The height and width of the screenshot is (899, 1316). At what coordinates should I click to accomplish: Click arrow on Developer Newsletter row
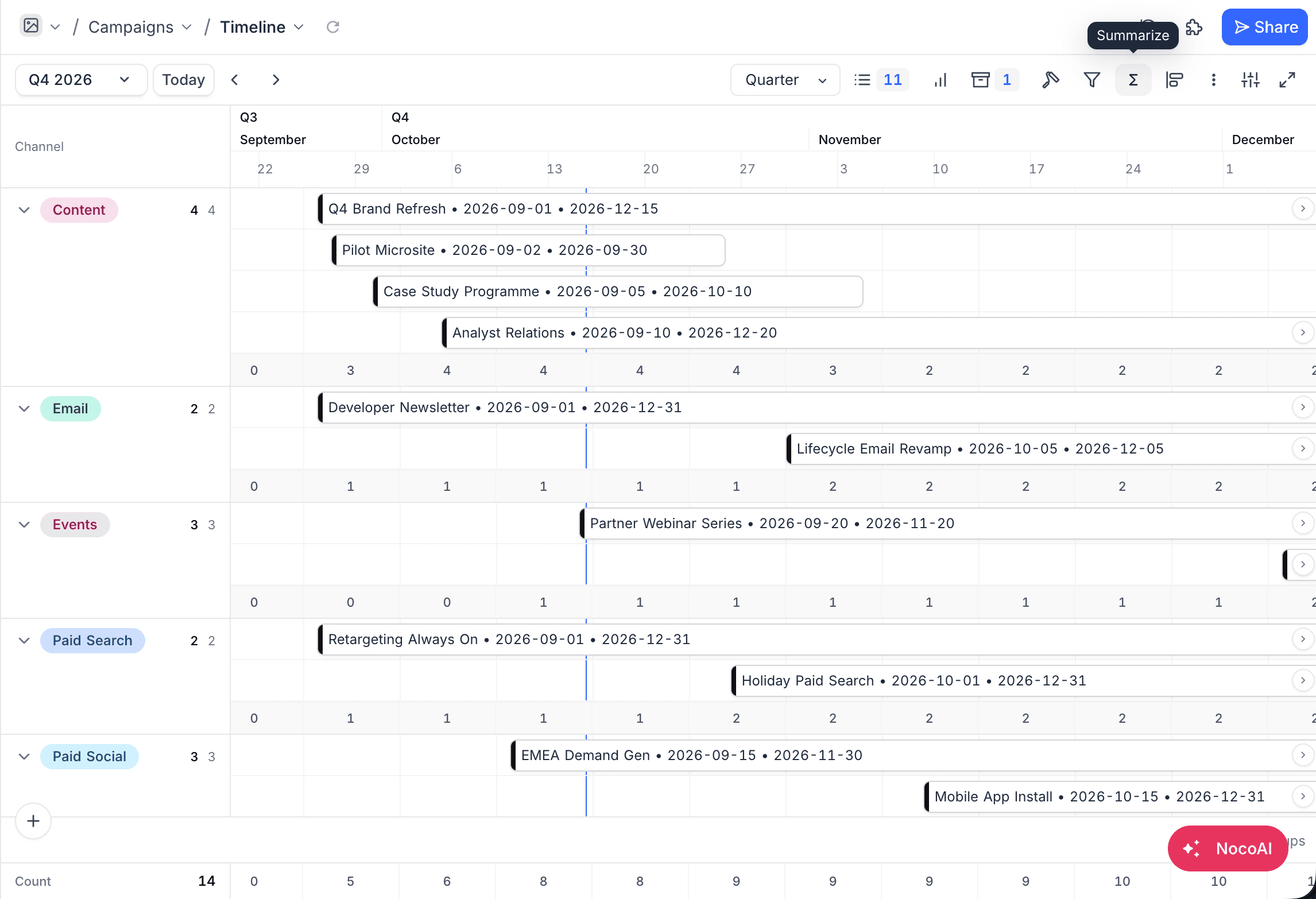click(1303, 407)
